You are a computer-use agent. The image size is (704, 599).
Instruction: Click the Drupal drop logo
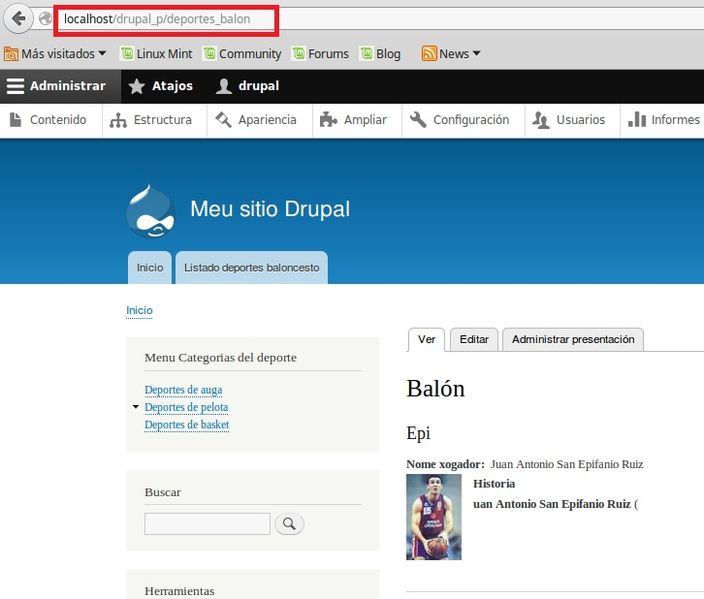pyautogui.click(x=151, y=211)
